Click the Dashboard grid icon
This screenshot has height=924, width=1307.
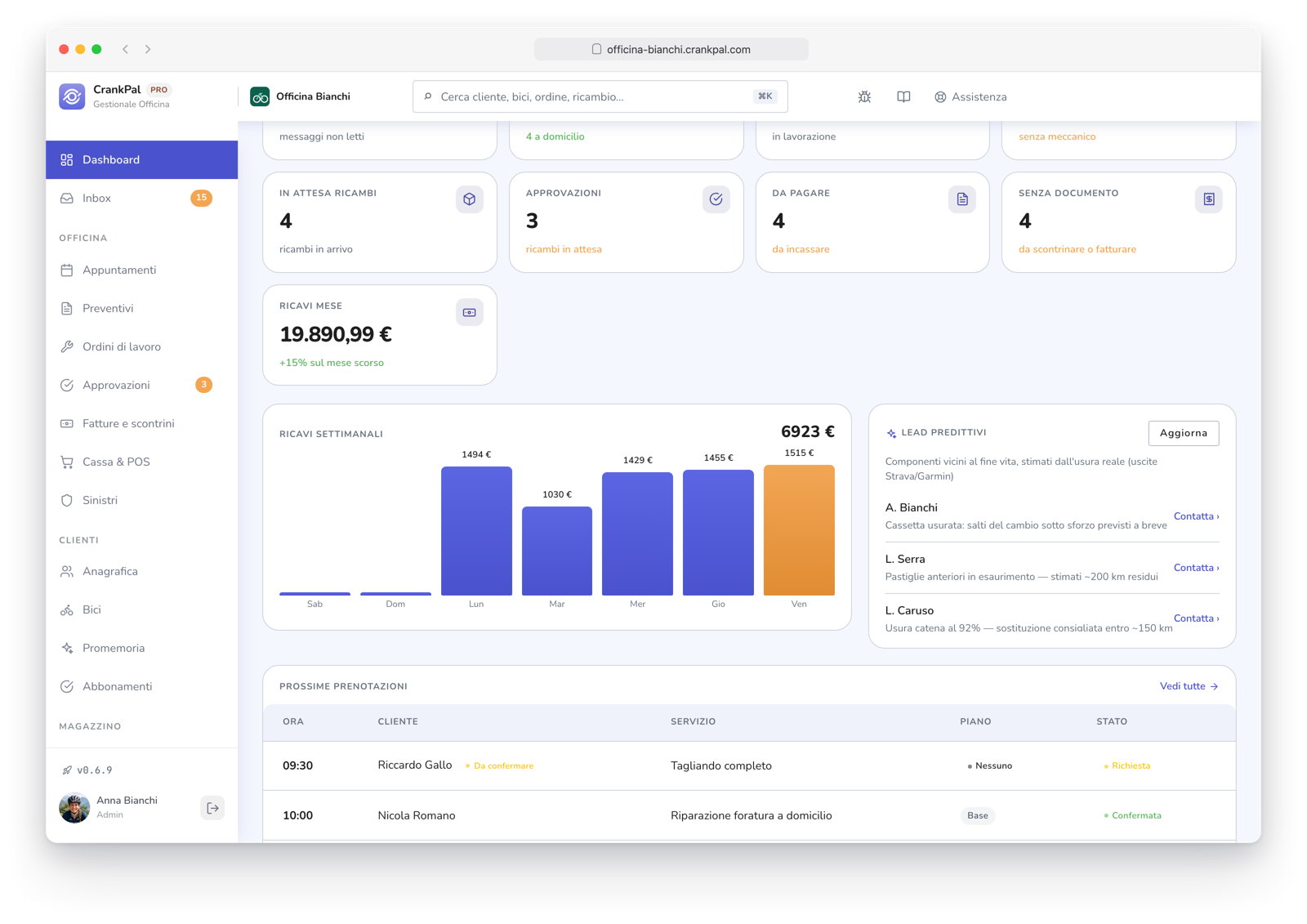pos(67,159)
